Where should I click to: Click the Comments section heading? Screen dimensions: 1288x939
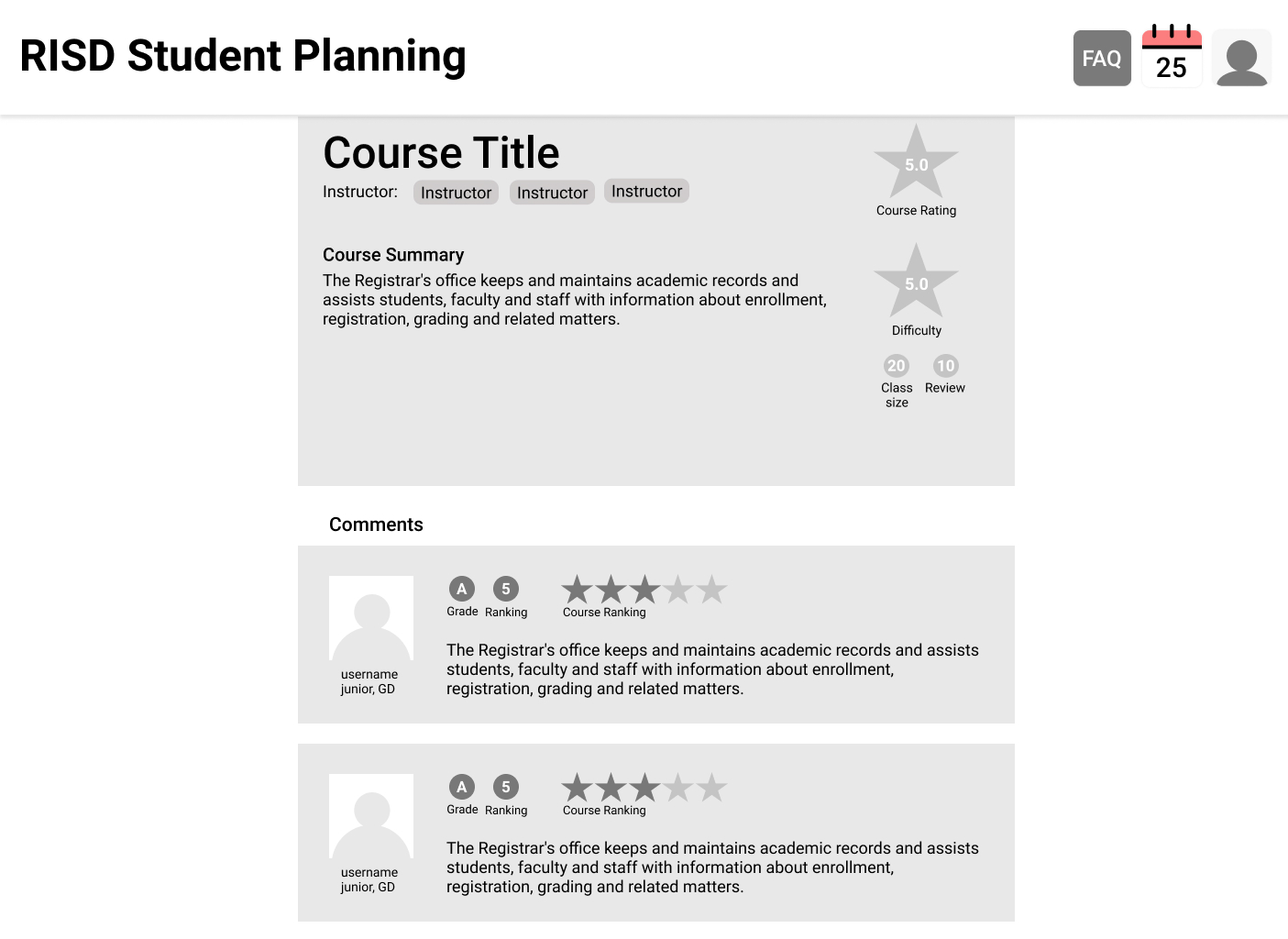(x=376, y=525)
